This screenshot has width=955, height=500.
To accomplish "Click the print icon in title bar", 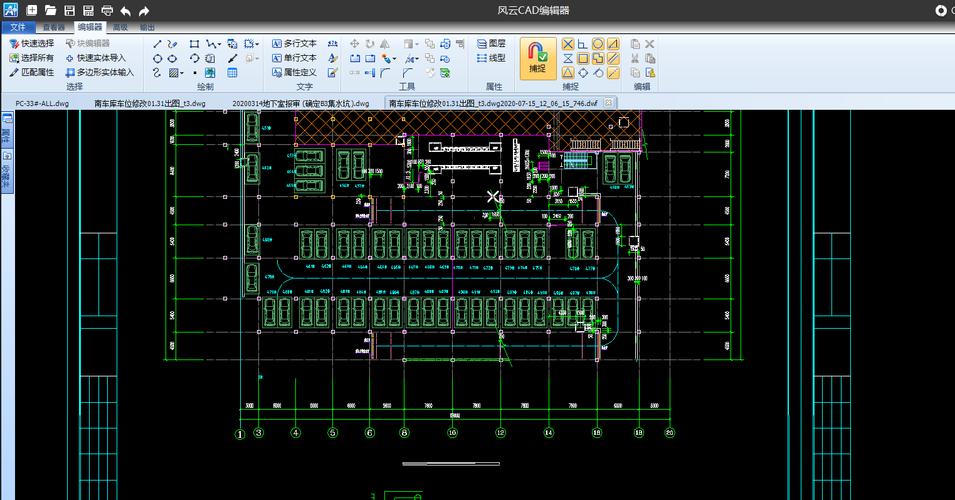I will point(106,10).
